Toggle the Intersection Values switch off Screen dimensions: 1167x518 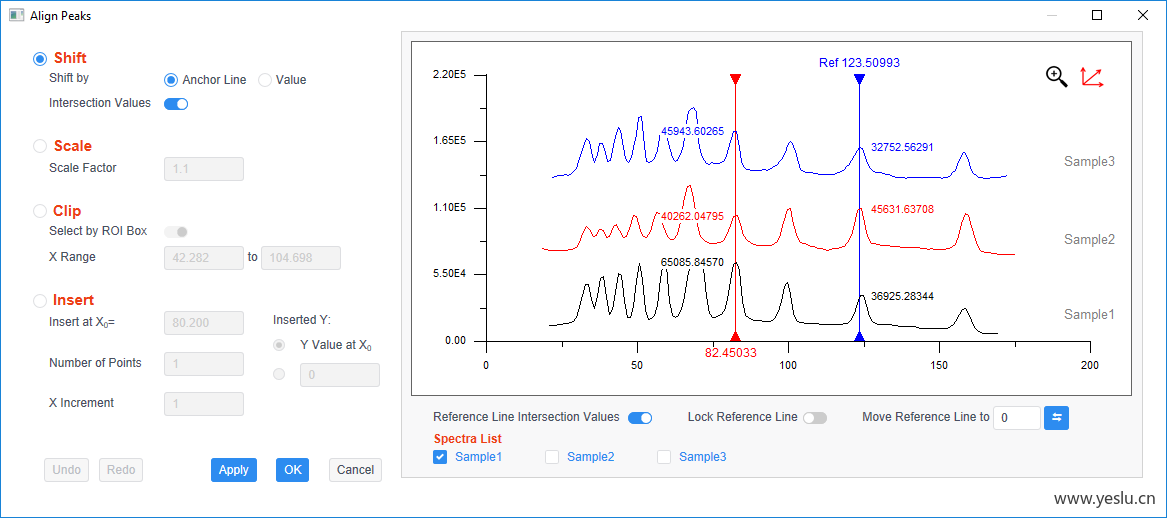point(176,103)
